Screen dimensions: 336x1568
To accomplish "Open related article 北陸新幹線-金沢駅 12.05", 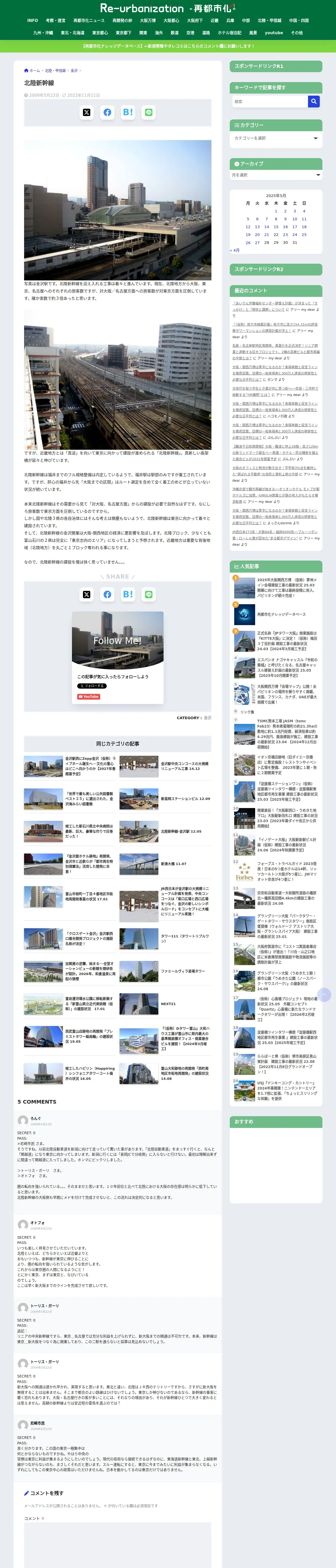I will (x=165, y=832).
